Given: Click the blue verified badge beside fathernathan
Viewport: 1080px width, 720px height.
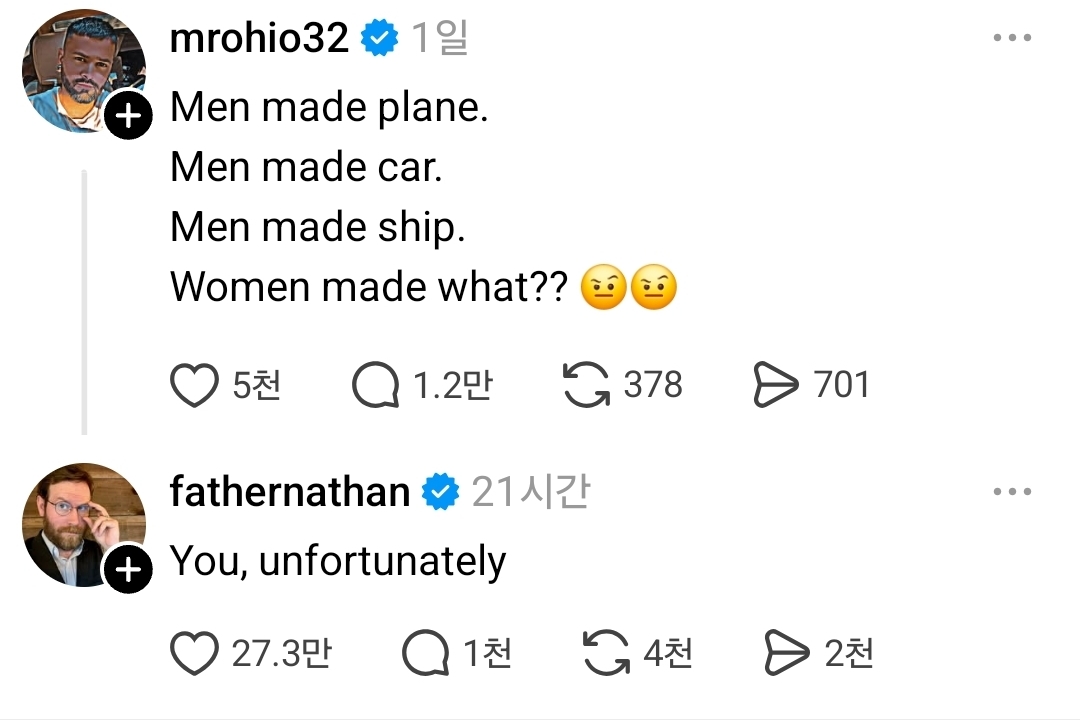Looking at the screenshot, I should (x=441, y=492).
